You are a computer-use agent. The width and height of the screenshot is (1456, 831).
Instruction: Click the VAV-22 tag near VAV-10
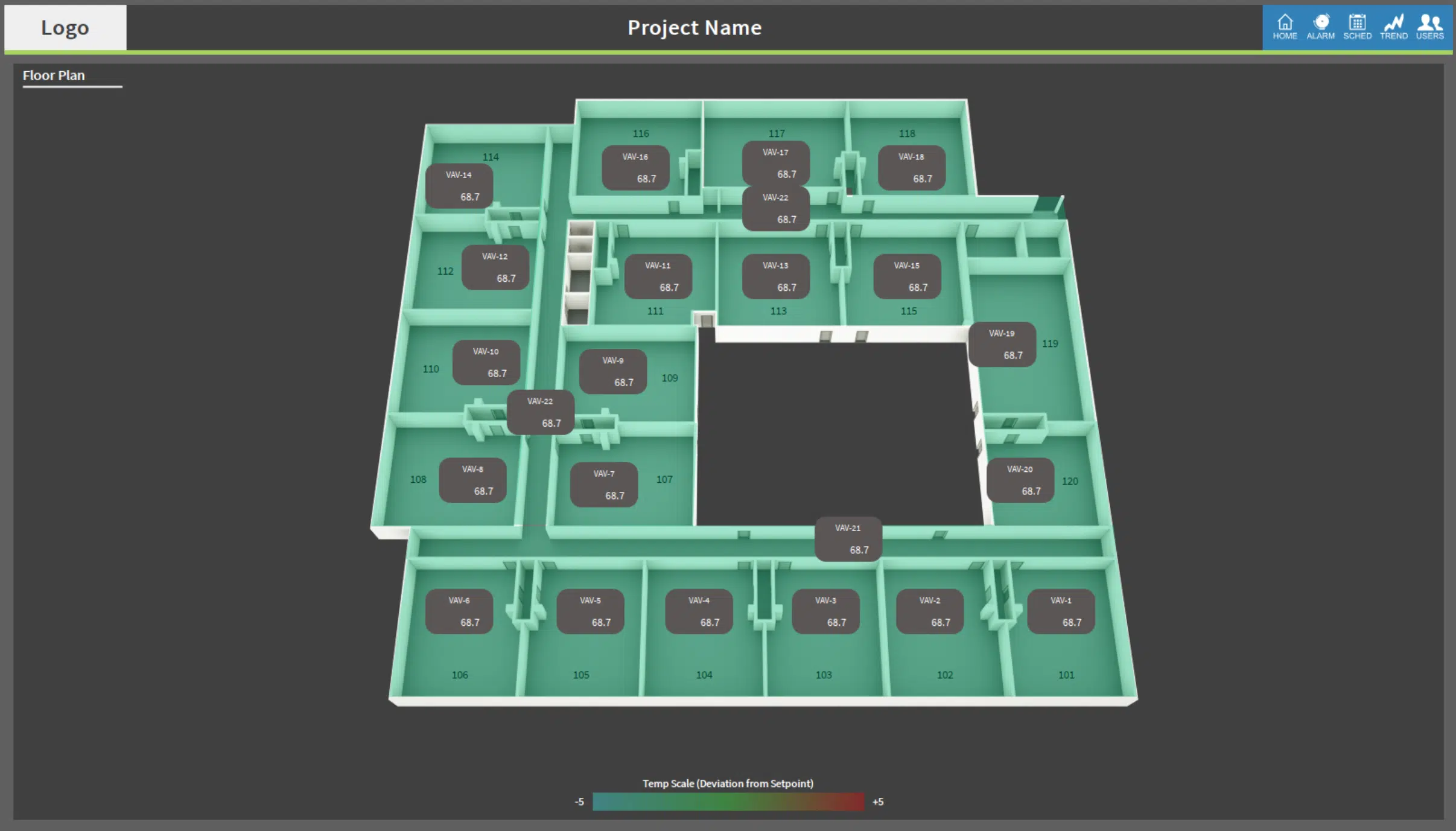tap(541, 412)
